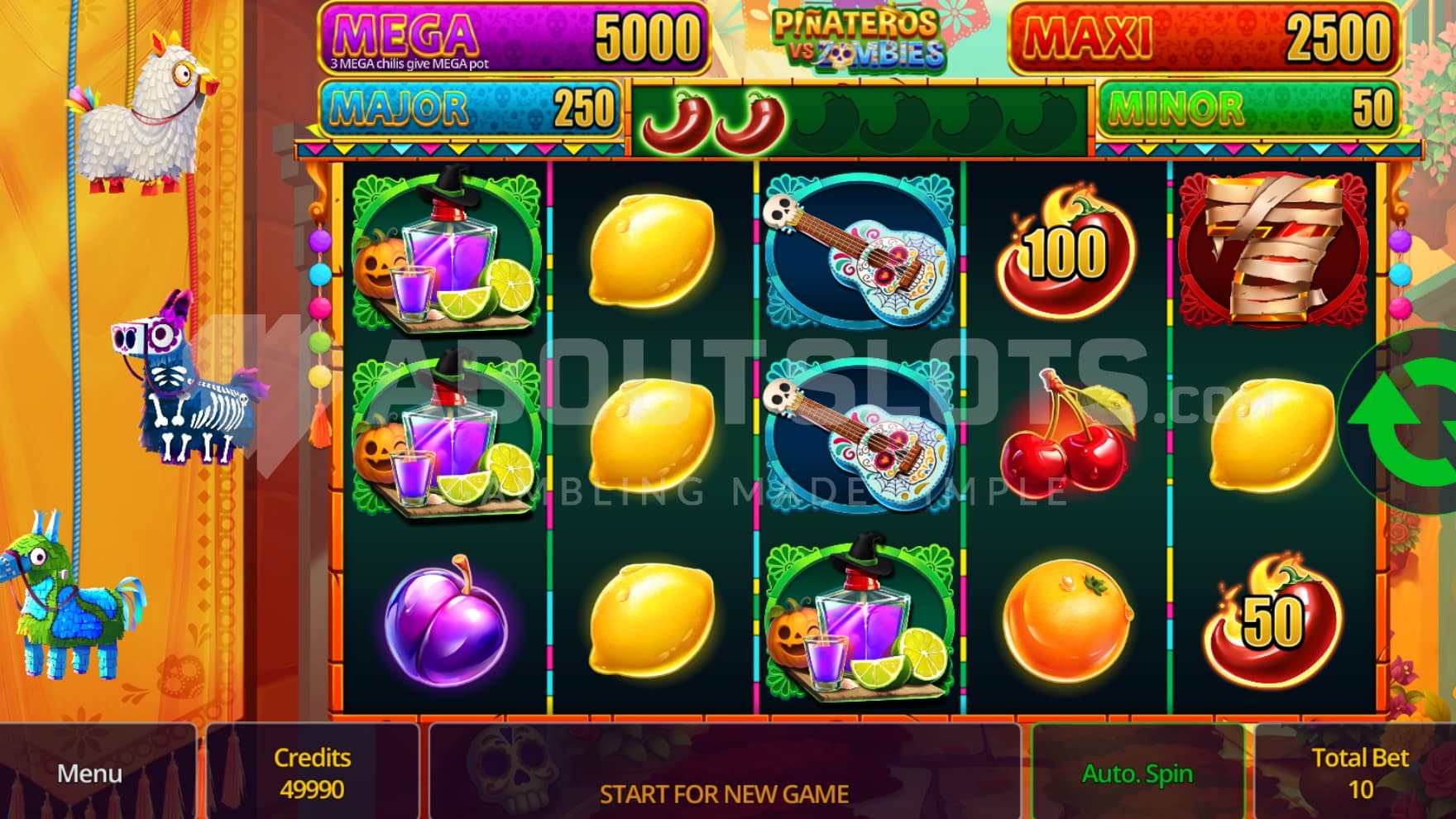Click the green circular spin arrow

tap(1402, 422)
